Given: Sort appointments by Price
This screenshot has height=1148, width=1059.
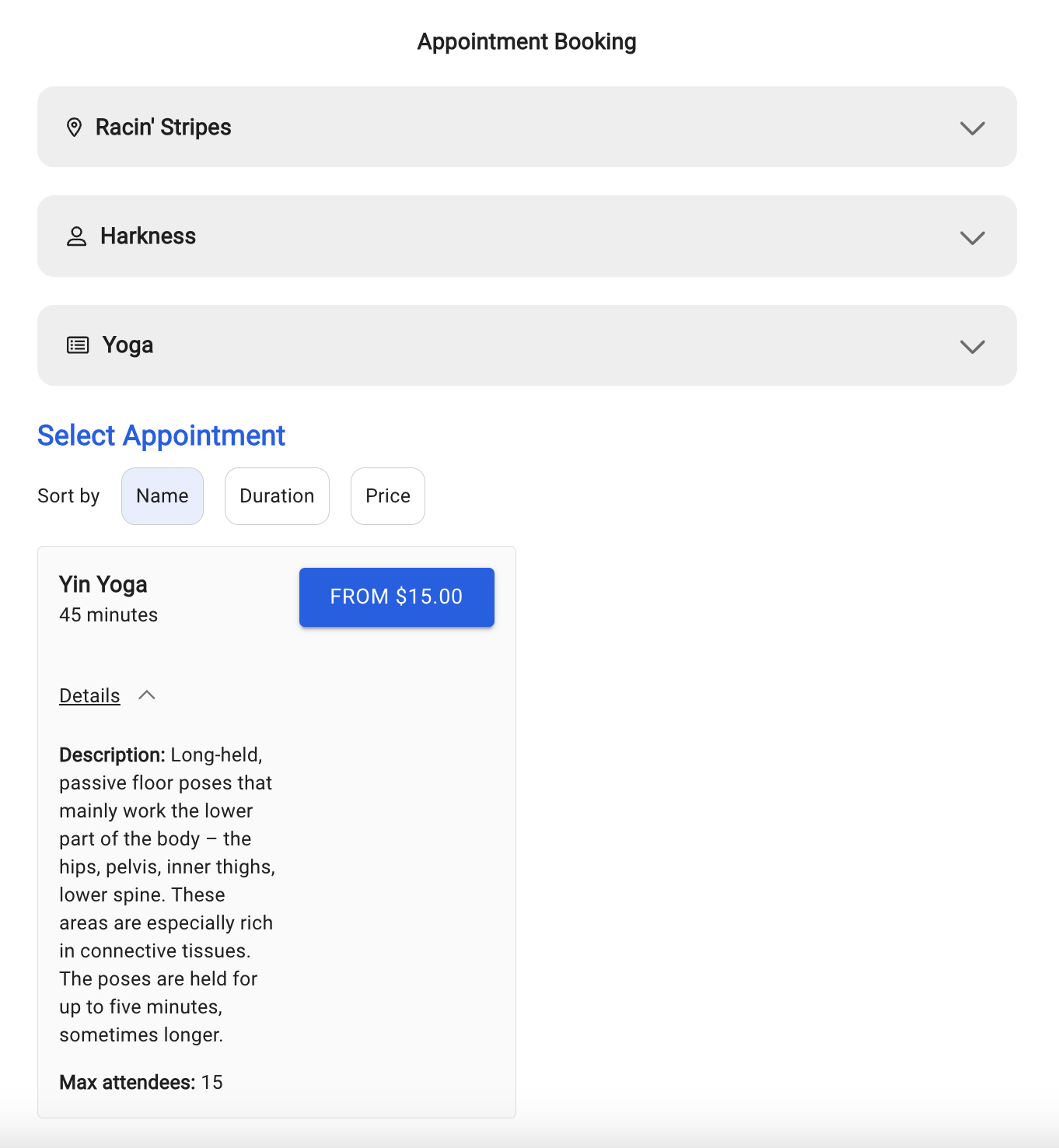Looking at the screenshot, I should [388, 496].
